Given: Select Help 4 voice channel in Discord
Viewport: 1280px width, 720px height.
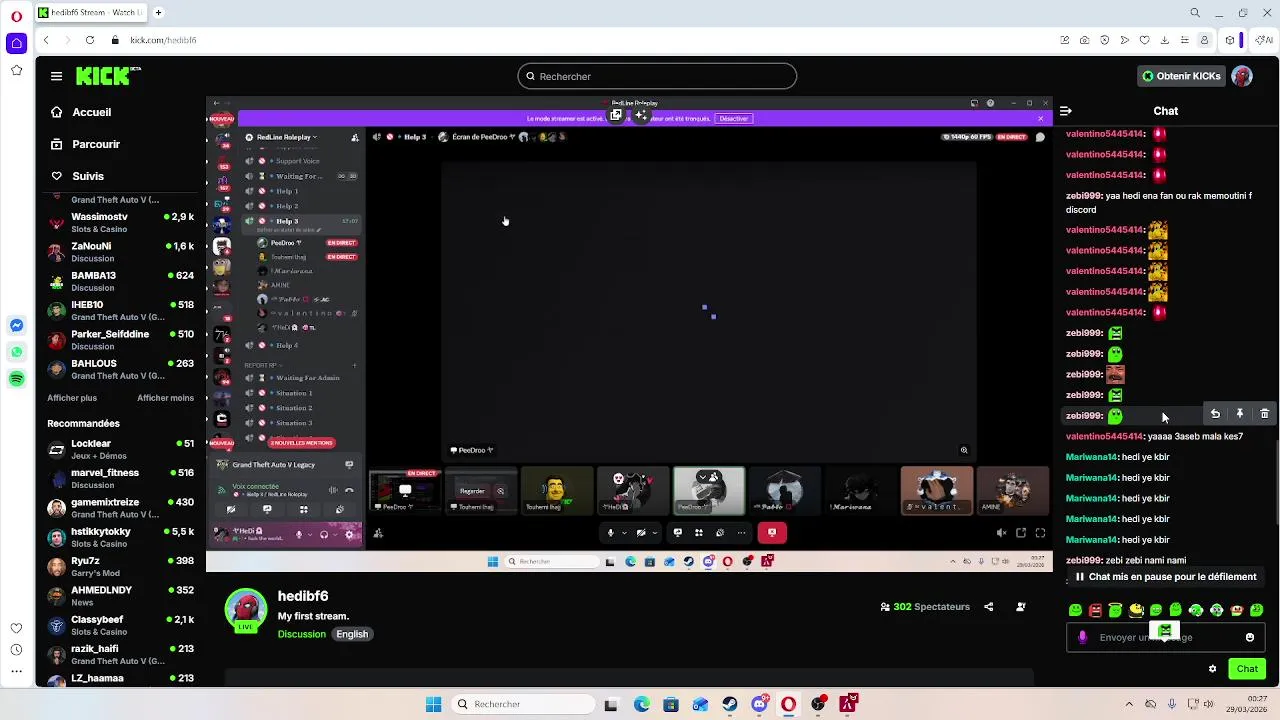Looking at the screenshot, I should [287, 345].
